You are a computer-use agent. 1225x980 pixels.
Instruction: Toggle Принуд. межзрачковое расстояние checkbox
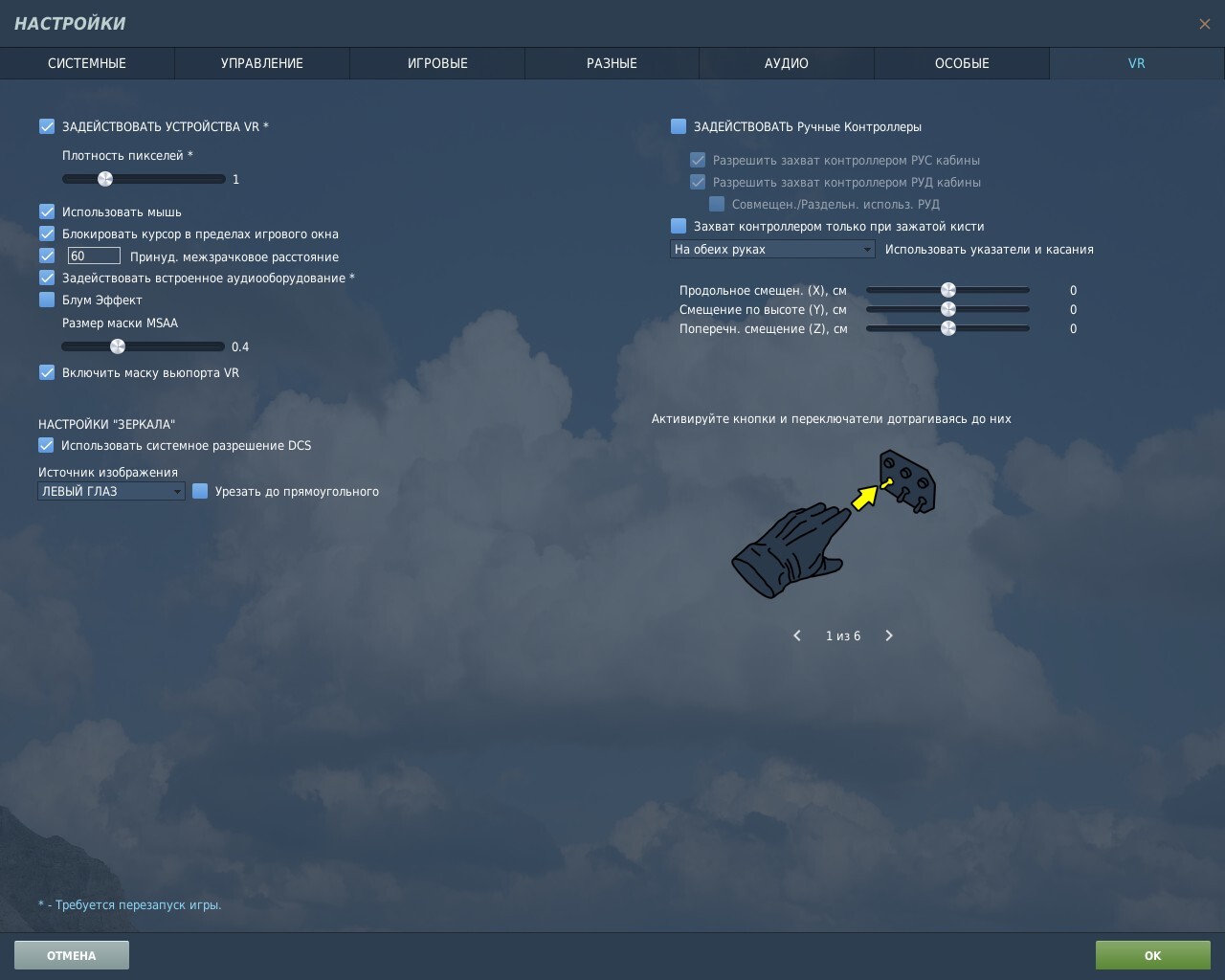tap(47, 256)
